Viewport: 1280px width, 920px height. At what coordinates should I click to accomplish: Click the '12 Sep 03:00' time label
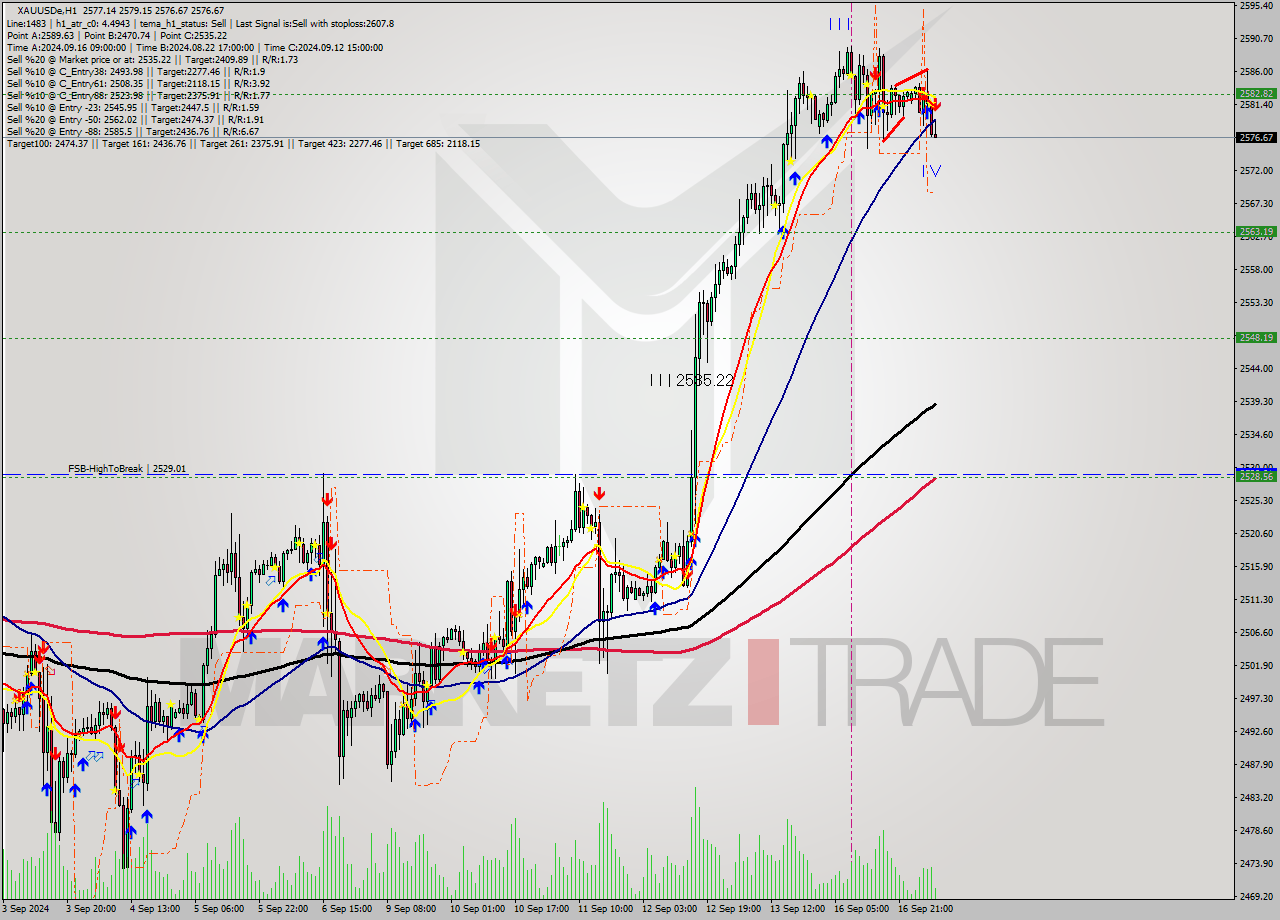[668, 909]
